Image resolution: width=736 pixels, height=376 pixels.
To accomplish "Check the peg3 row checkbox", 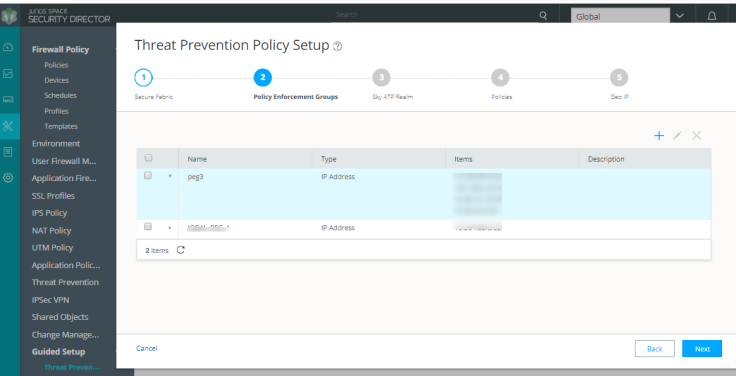I will tap(148, 176).
